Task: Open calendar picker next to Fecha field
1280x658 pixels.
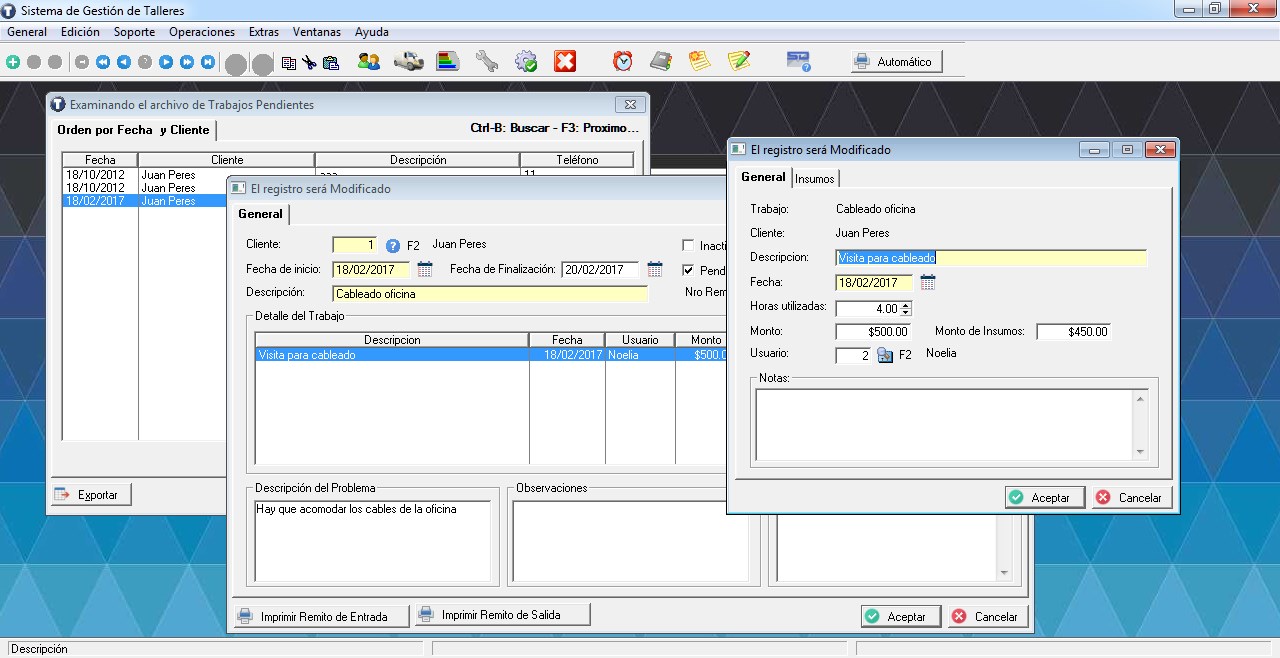Action: tap(928, 283)
